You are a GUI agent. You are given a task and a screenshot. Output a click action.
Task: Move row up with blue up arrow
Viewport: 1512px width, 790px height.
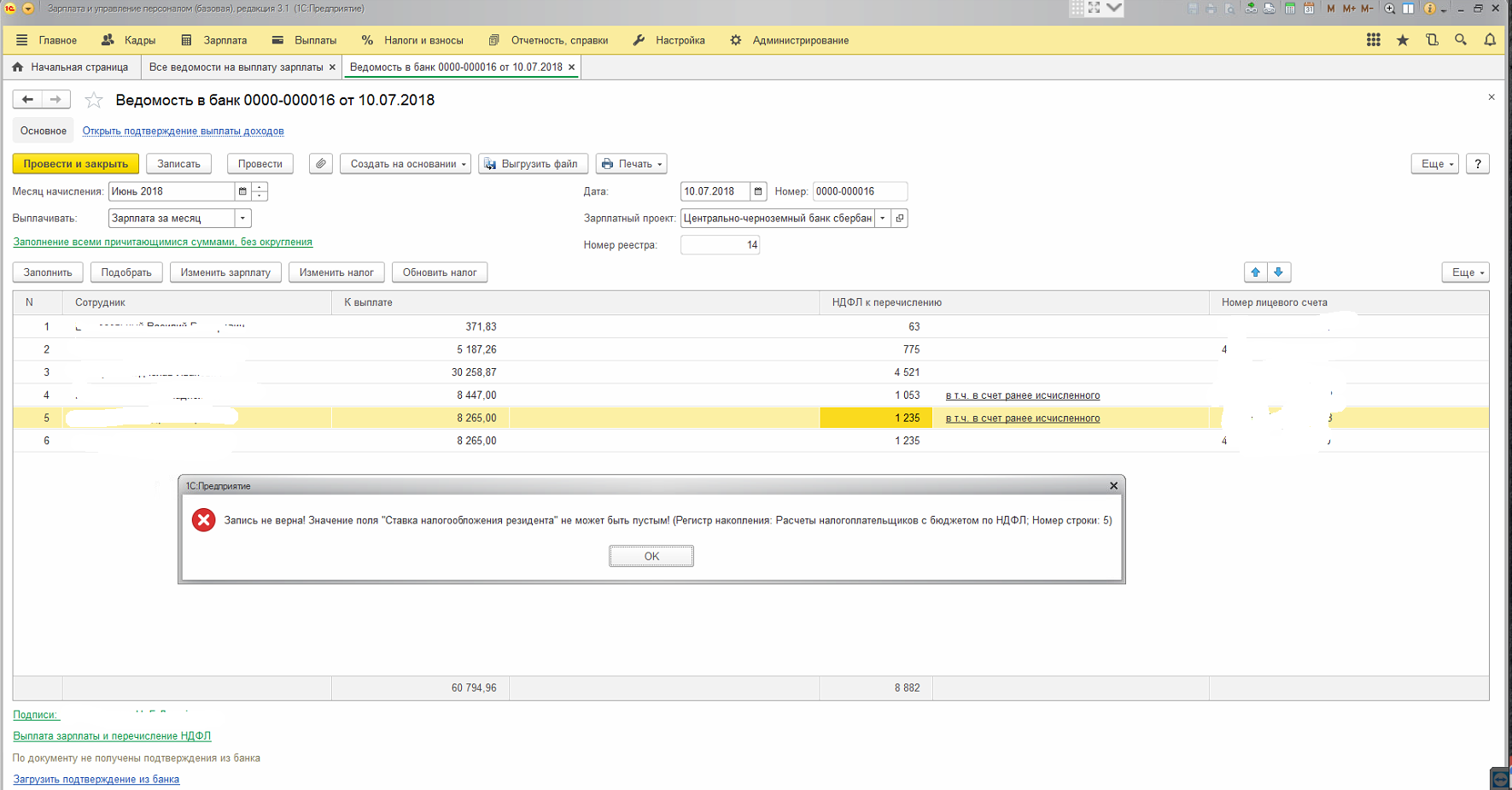1255,272
